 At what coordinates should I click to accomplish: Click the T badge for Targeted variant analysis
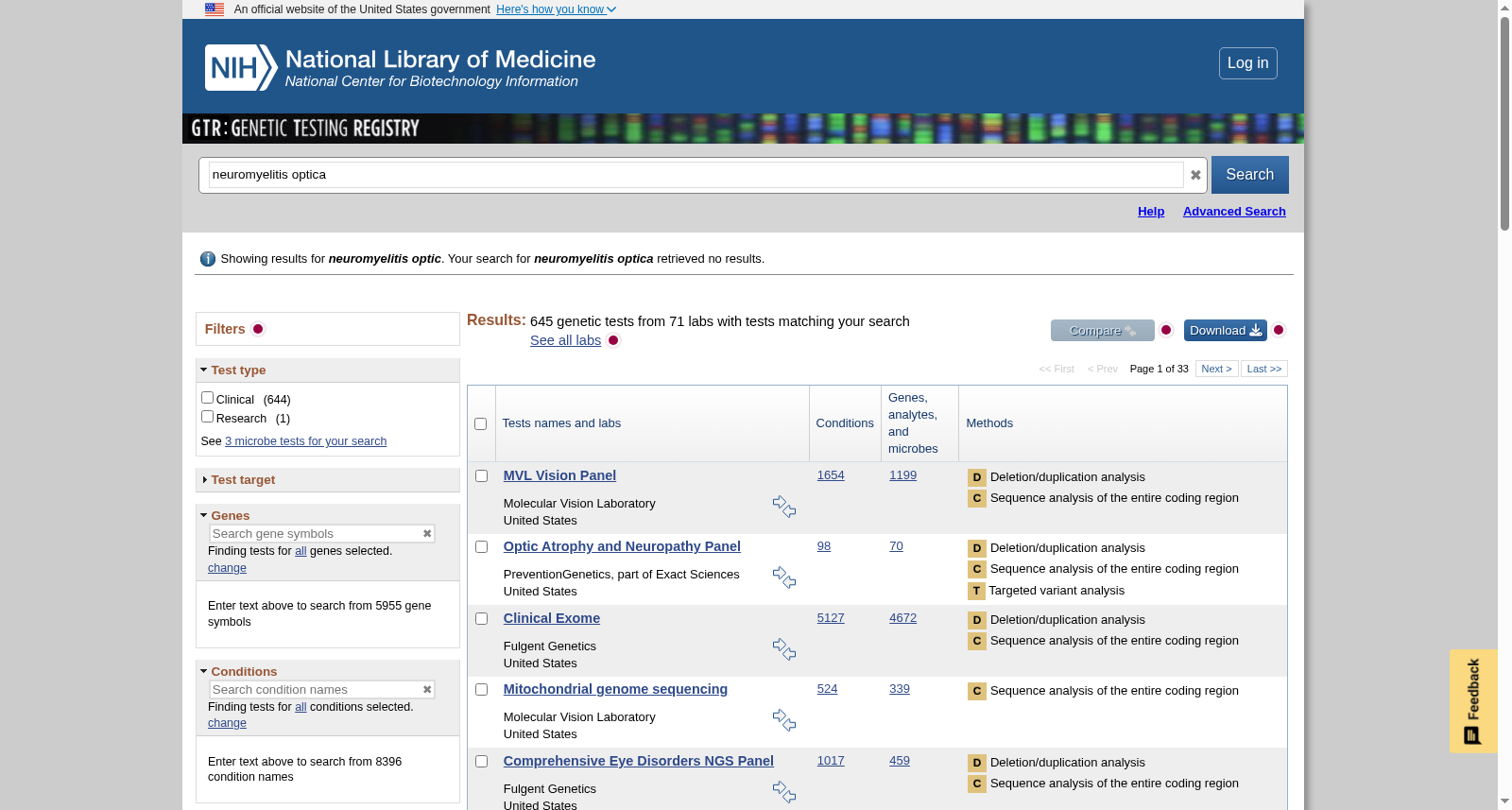point(976,591)
